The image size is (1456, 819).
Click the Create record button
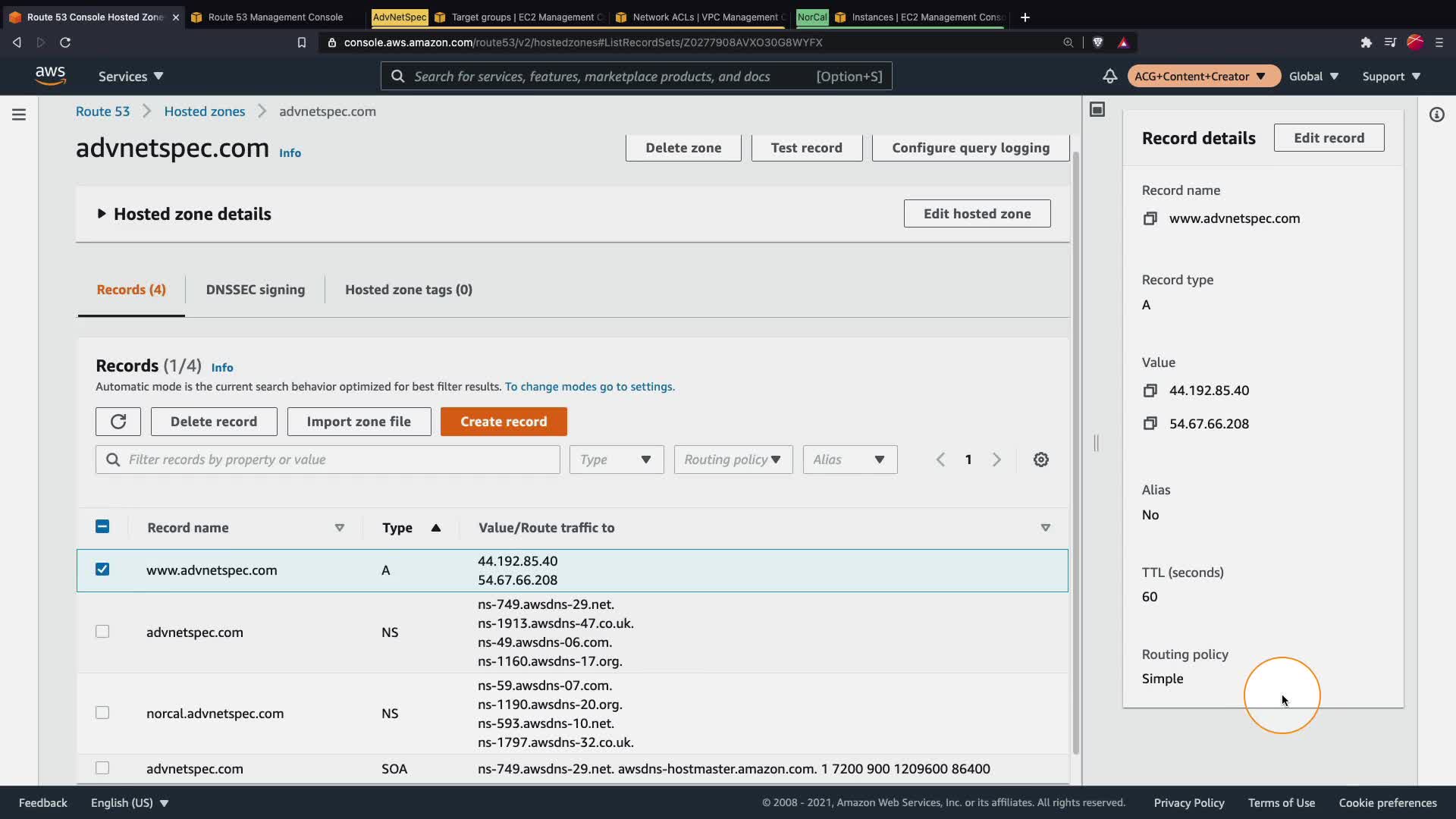(504, 422)
